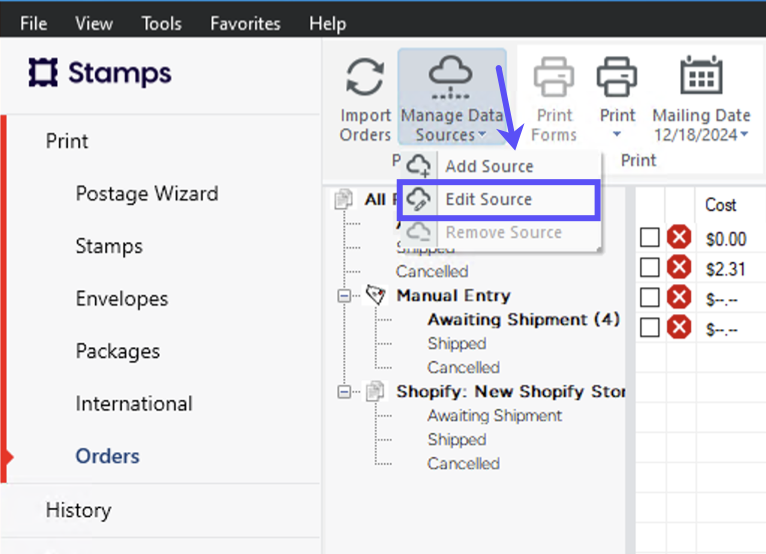The image size is (766, 554).
Task: Click the $2.31 cost cell
Action: [726, 269]
